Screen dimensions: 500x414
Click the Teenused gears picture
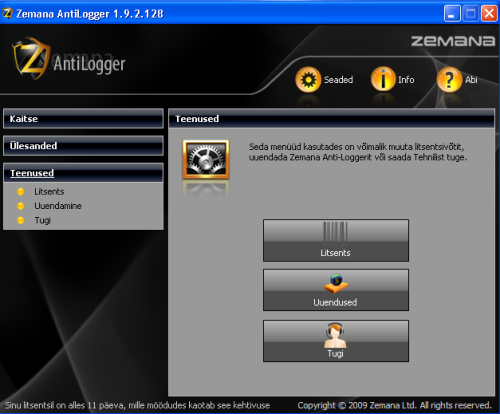coord(206,159)
